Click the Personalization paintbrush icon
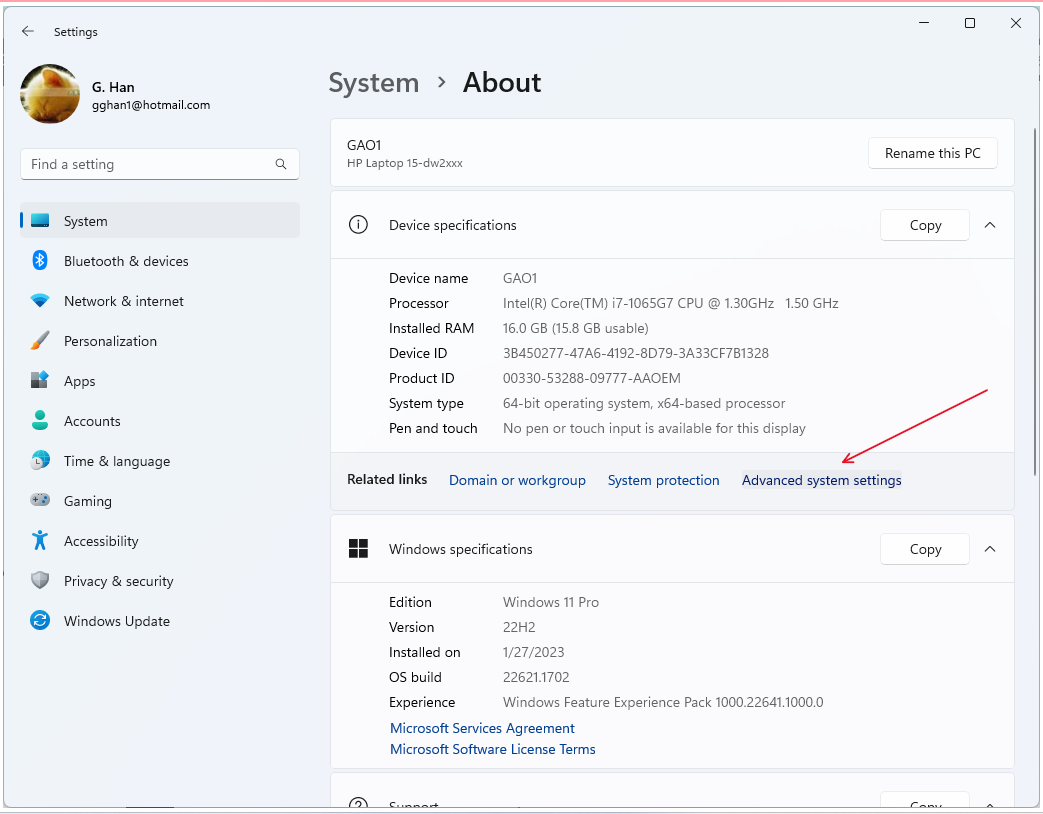The width and height of the screenshot is (1043, 814). pos(40,340)
